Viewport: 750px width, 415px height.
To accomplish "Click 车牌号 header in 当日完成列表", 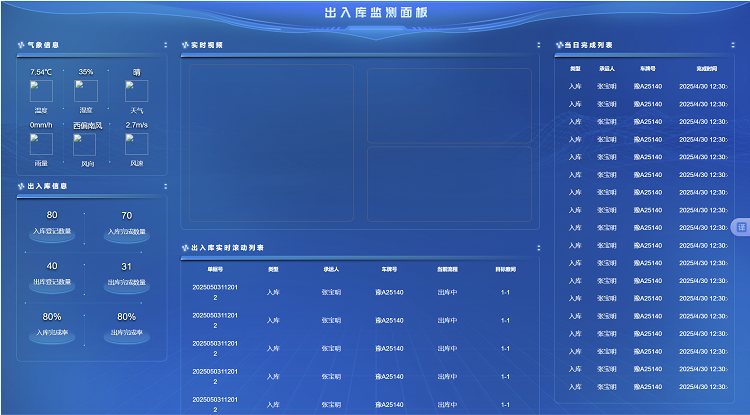I will click(x=648, y=69).
